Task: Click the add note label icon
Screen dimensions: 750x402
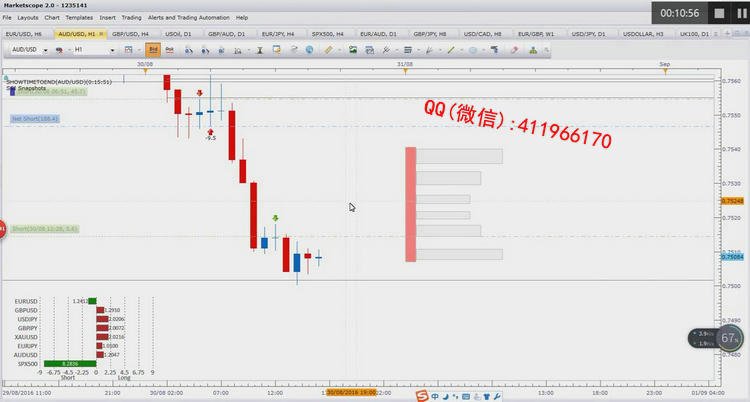Action: click(x=276, y=49)
